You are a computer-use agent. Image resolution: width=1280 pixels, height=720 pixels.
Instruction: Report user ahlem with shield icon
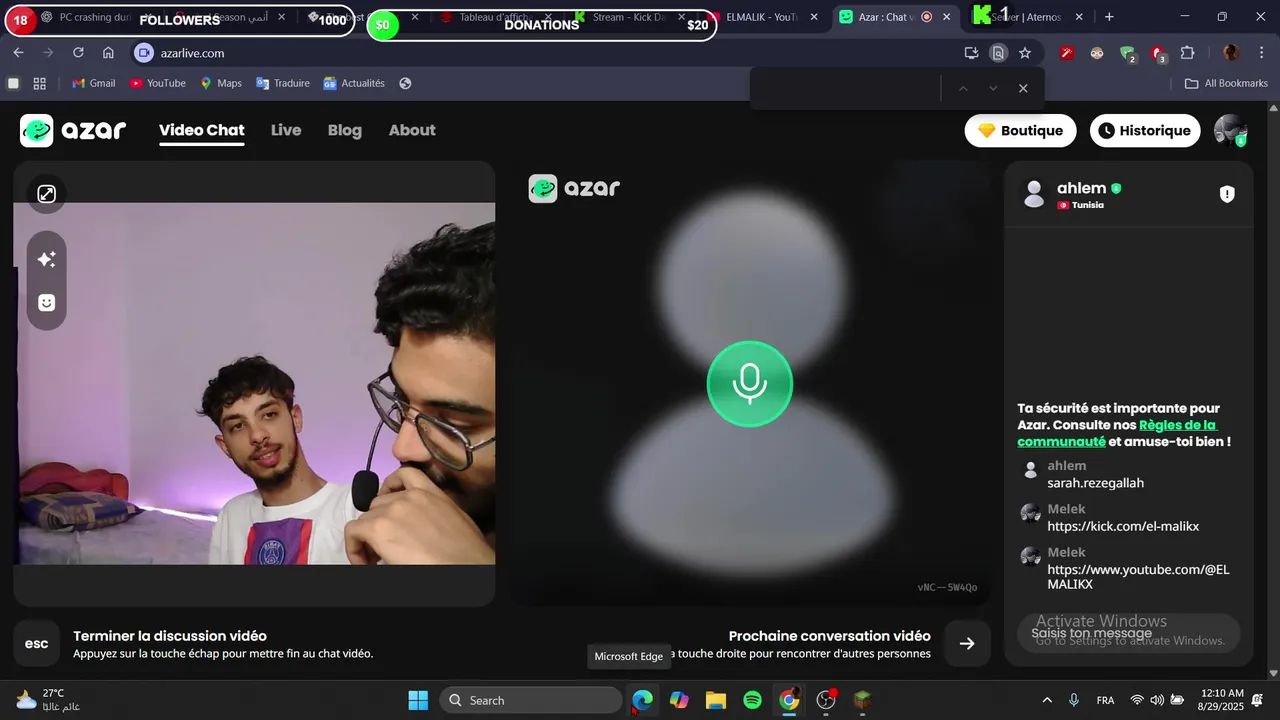1227,194
